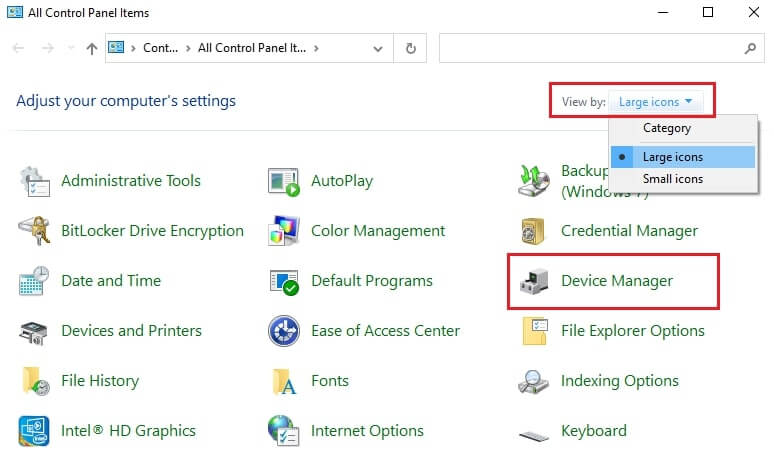Expand the chevron after Cont... breadcrumb

click(188, 48)
